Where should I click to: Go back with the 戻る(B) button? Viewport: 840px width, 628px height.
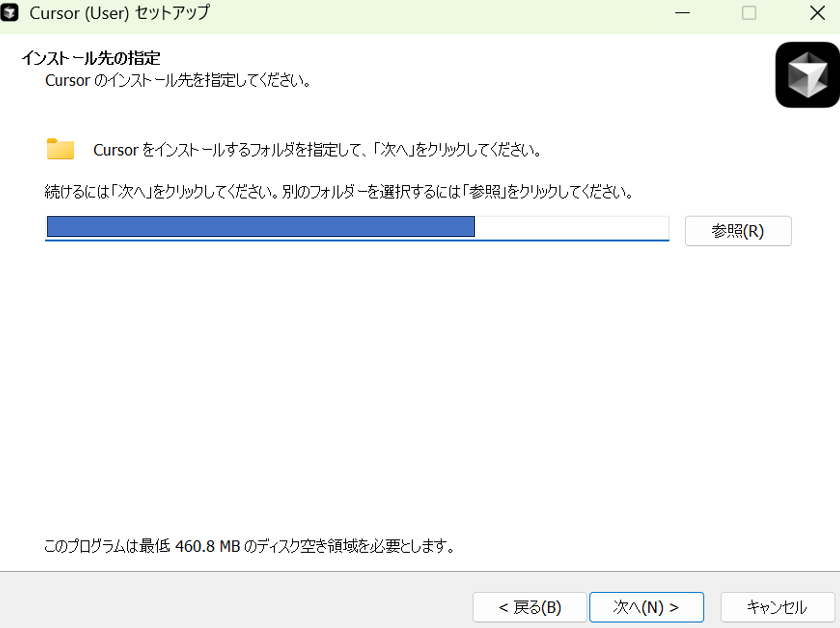click(x=529, y=607)
